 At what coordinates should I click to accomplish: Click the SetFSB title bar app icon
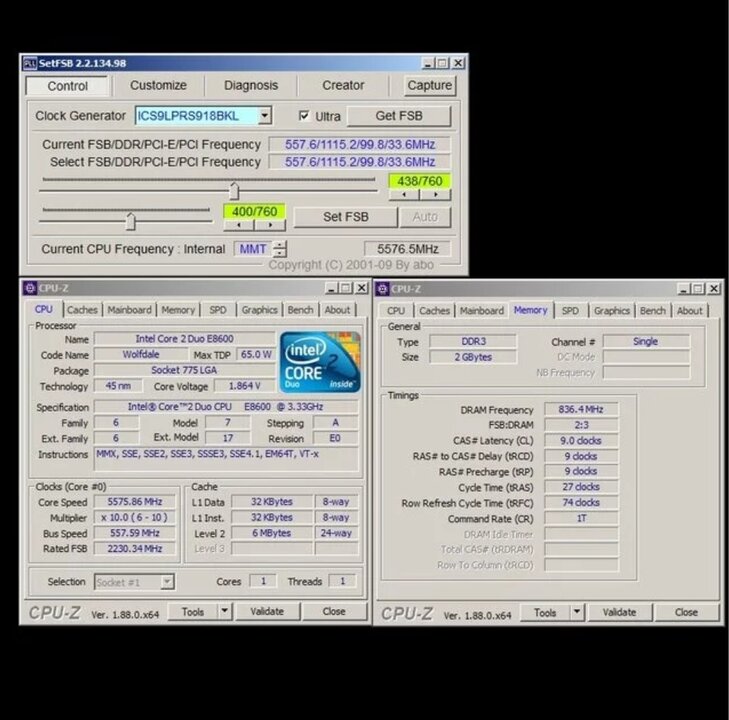click(x=30, y=63)
